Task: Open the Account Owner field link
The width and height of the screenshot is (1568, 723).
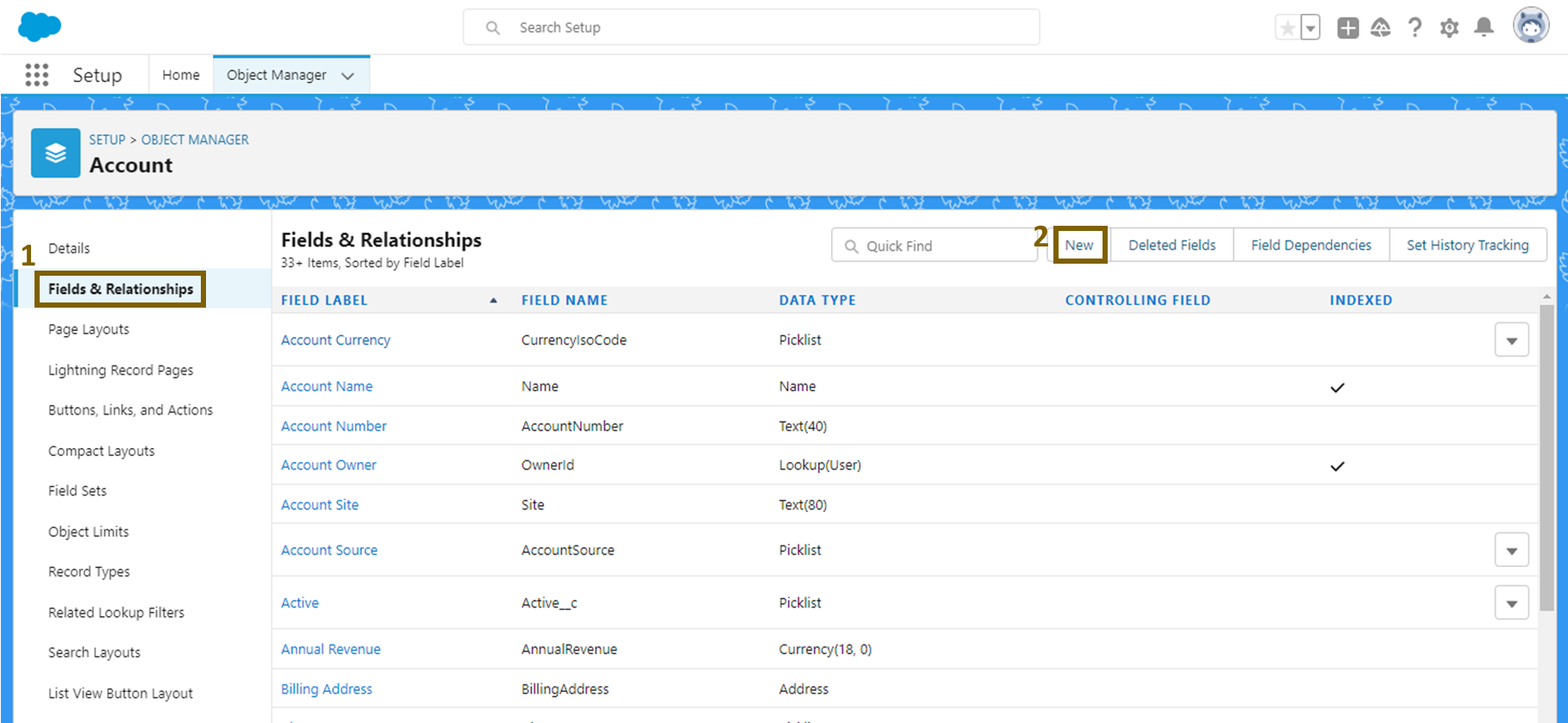Action: pos(328,464)
